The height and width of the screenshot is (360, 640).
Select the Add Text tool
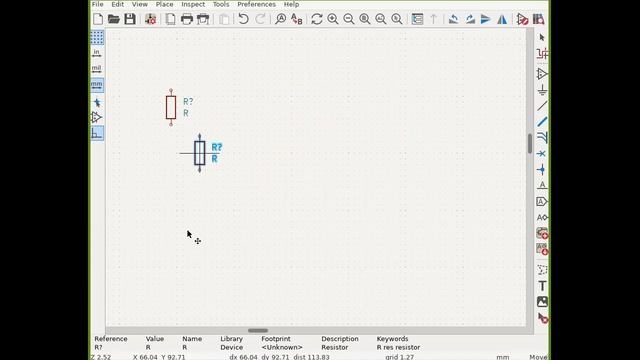point(542,286)
